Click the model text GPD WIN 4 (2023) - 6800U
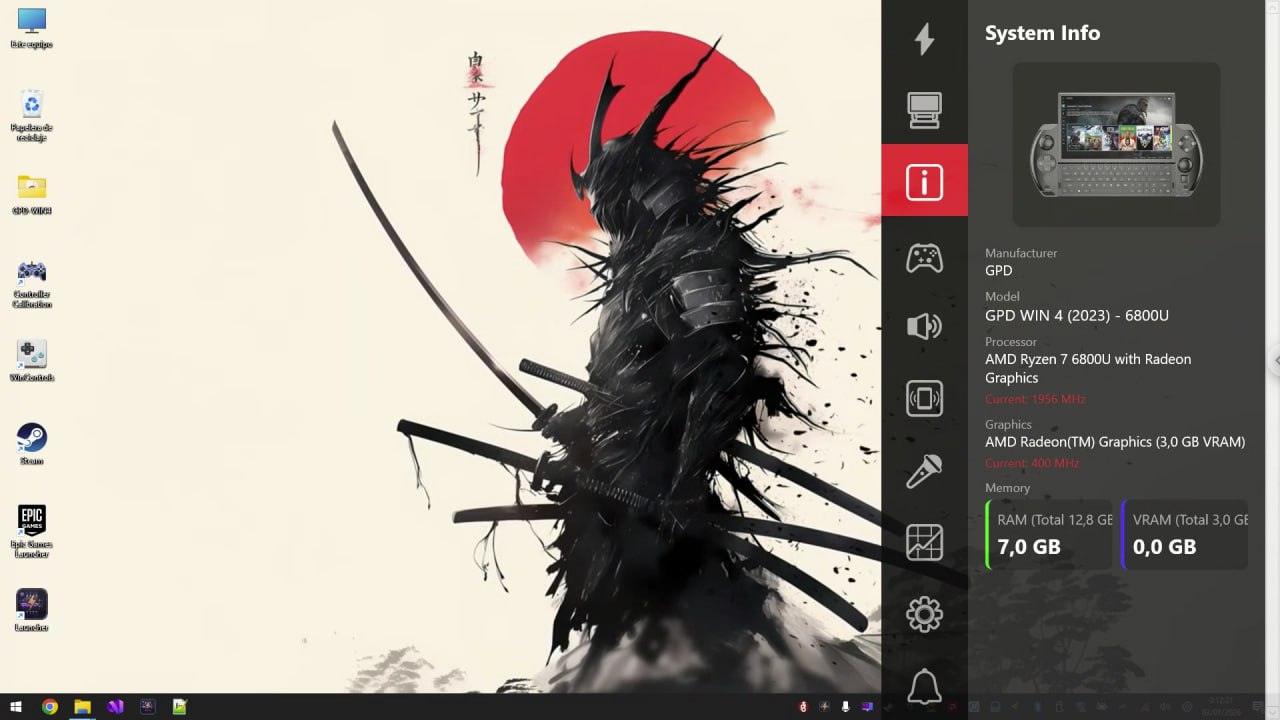The image size is (1280, 720). pos(1077,315)
